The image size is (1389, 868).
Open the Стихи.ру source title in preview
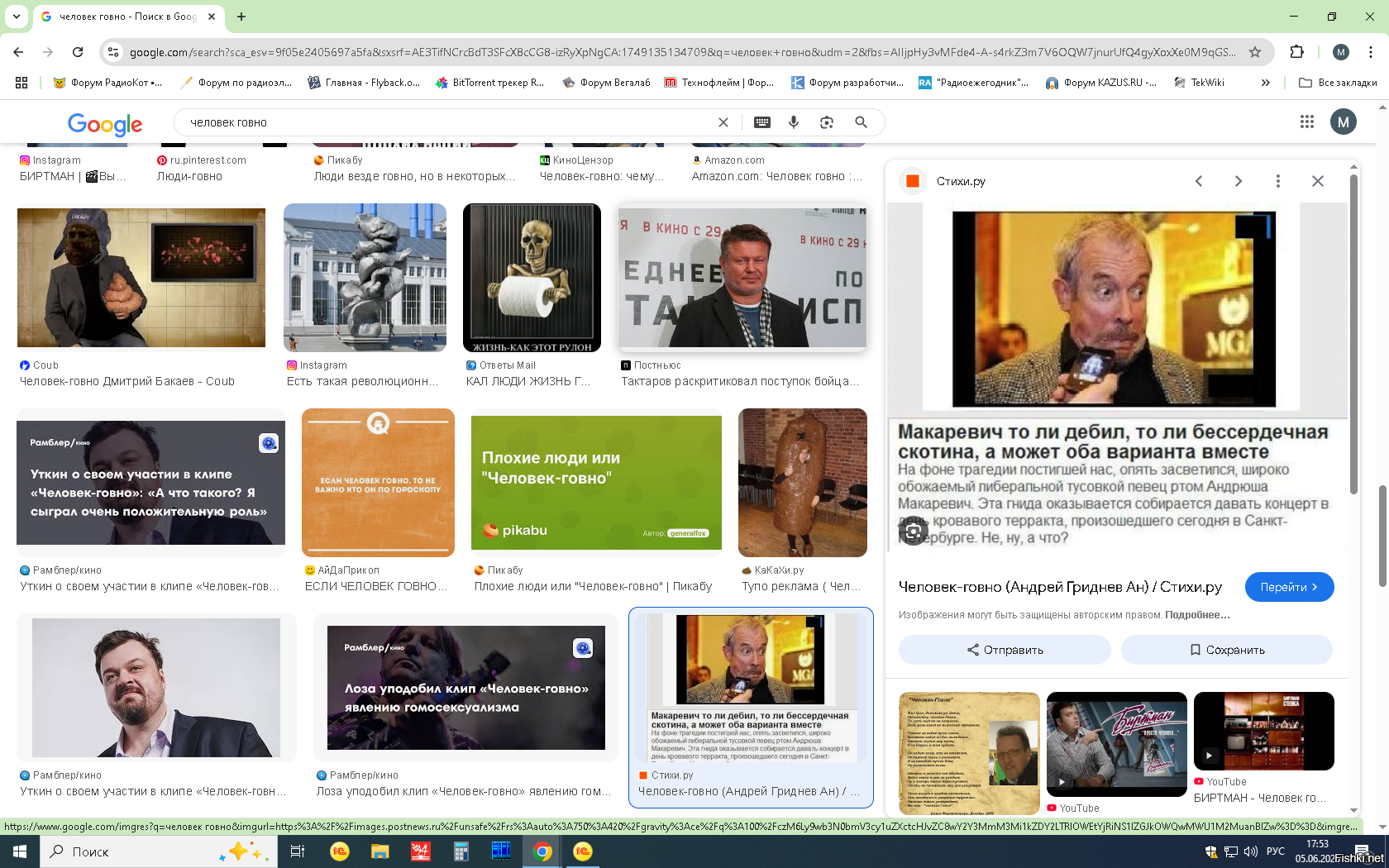[961, 181]
